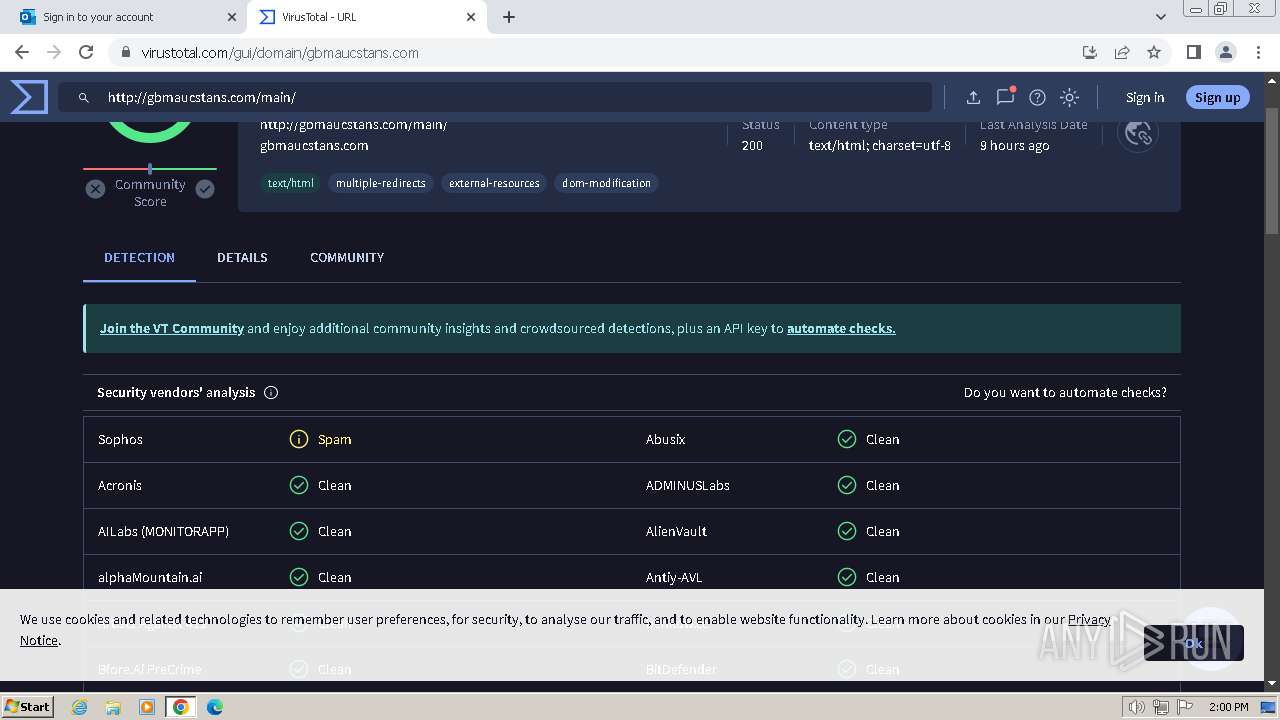Click the Sign up button
The image size is (1280, 720).
click(1217, 97)
